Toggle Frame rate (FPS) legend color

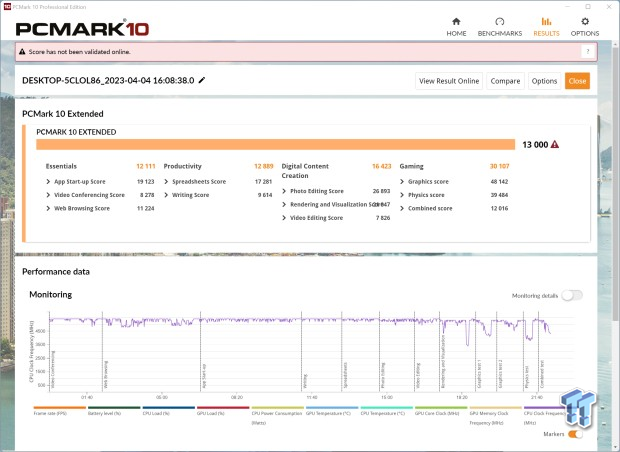pyautogui.click(x=60, y=407)
